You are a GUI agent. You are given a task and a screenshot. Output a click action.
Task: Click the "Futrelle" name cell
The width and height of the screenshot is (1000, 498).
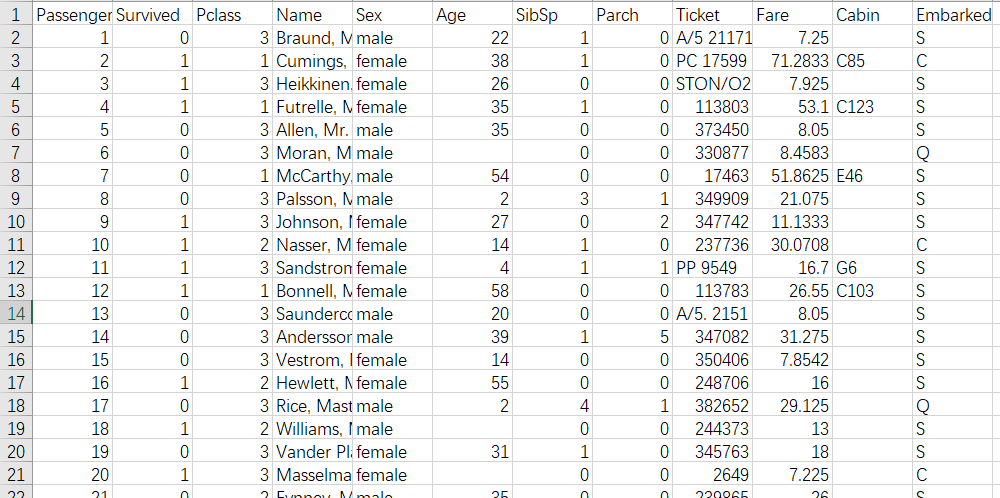[x=313, y=107]
